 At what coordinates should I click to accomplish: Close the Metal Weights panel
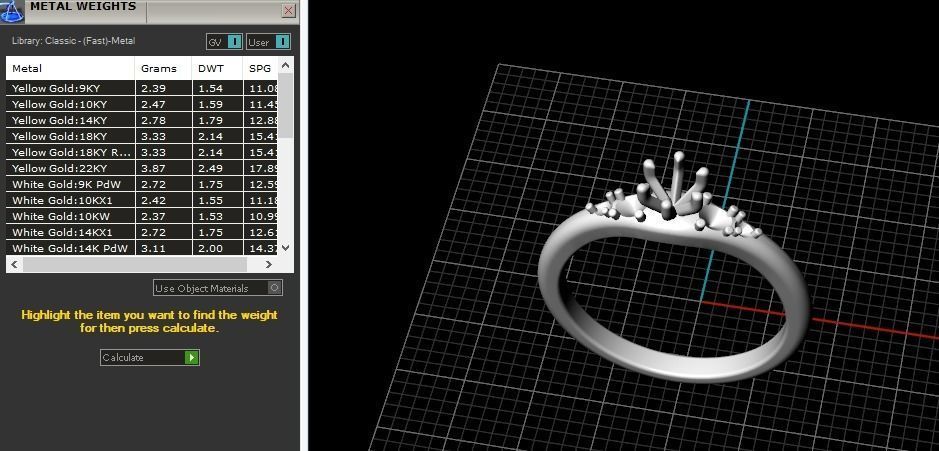point(289,11)
